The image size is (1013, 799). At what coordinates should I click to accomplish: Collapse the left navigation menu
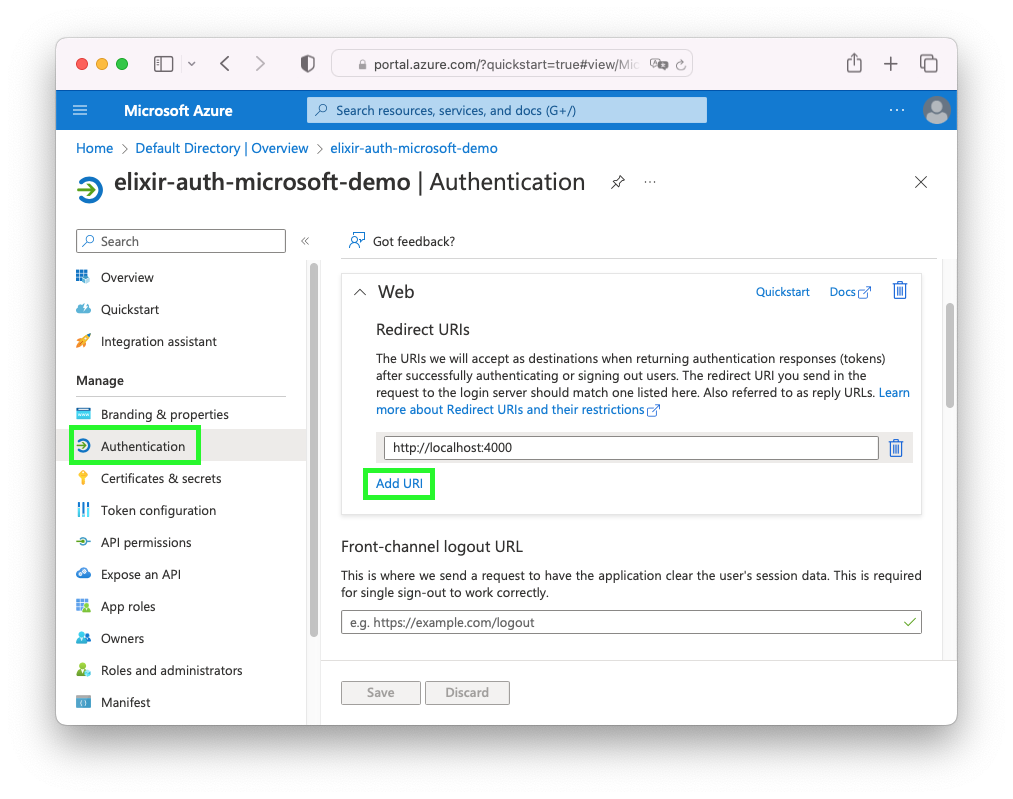305,241
